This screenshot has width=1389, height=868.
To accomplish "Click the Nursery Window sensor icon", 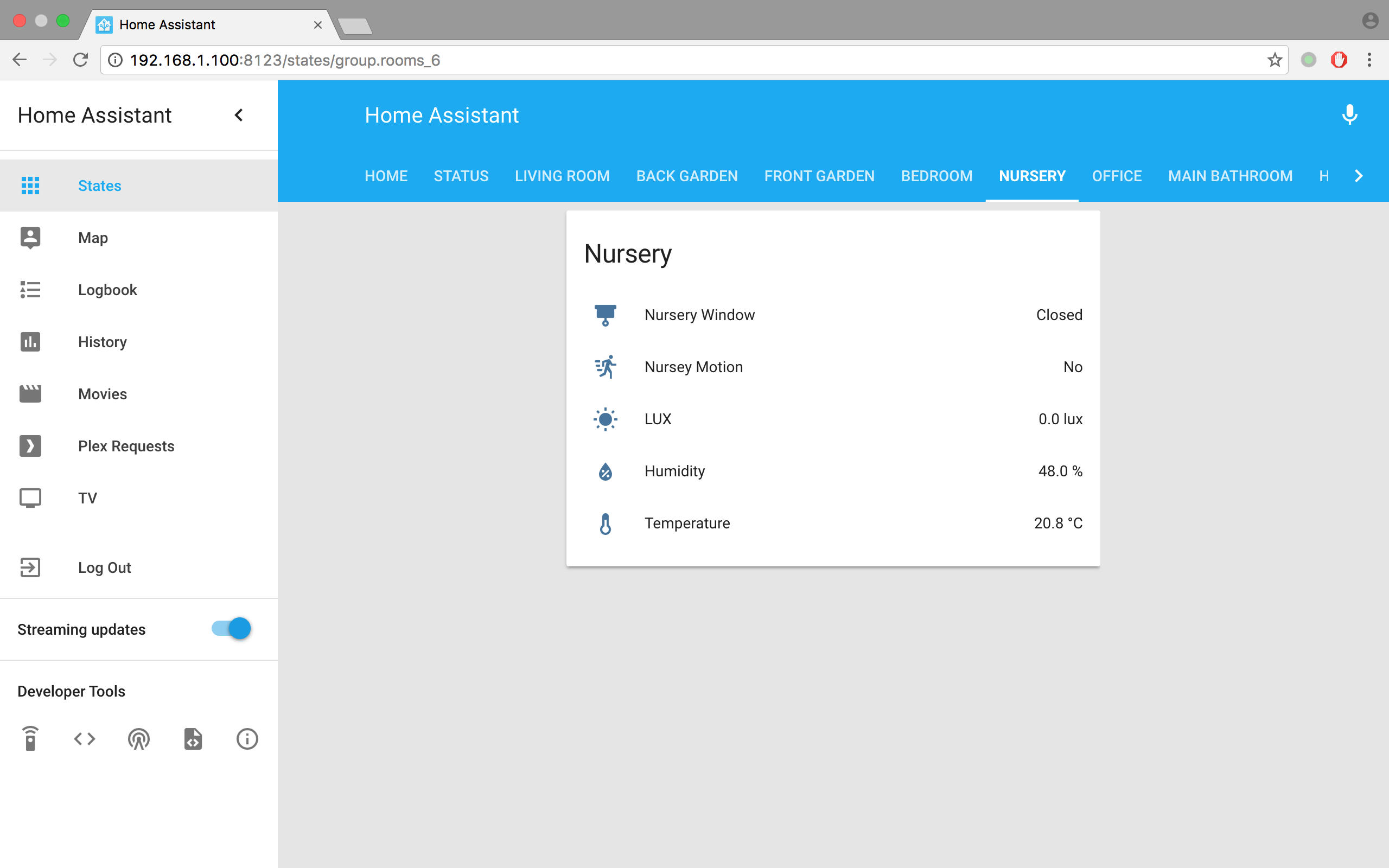I will pyautogui.click(x=605, y=315).
